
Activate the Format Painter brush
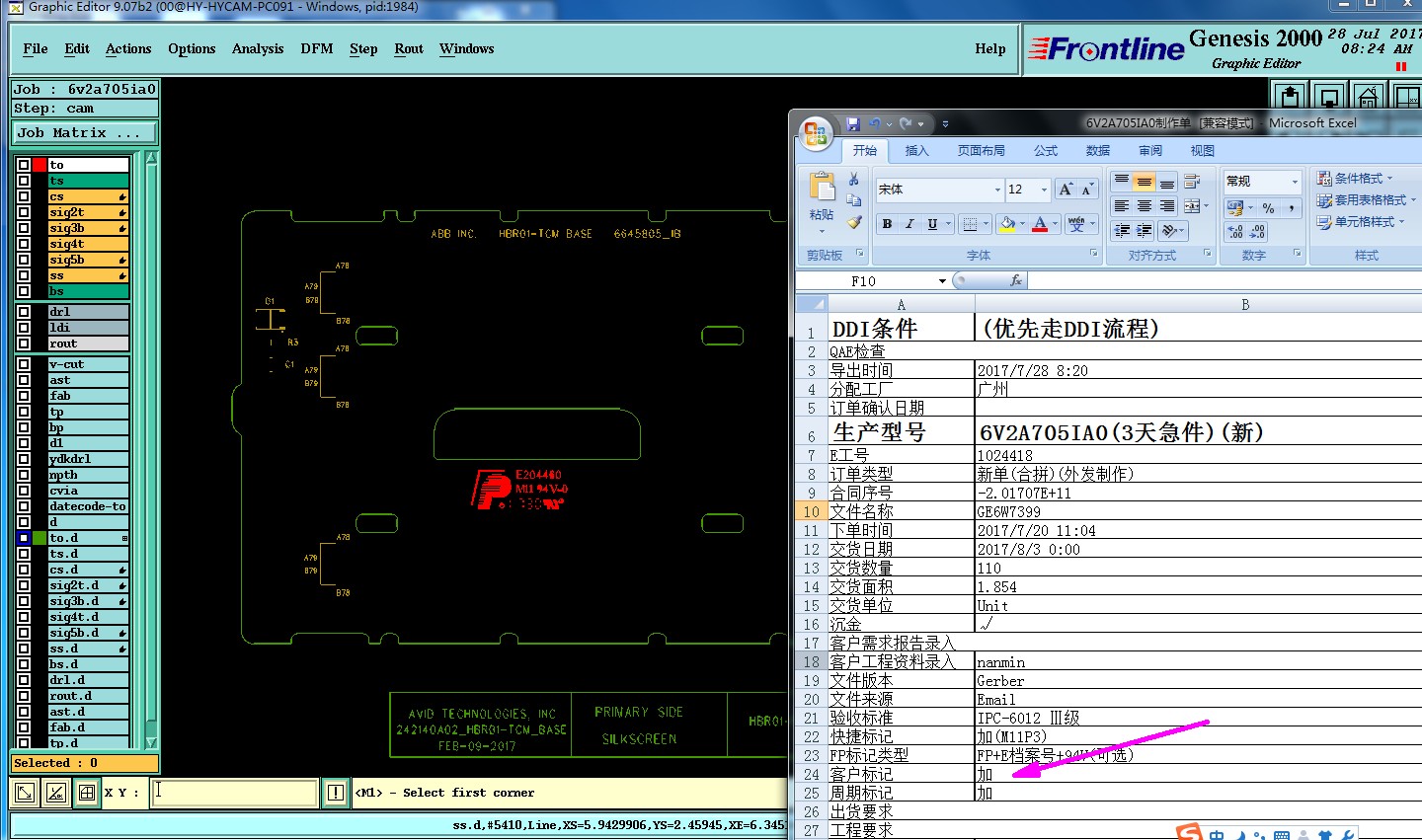coord(854,222)
